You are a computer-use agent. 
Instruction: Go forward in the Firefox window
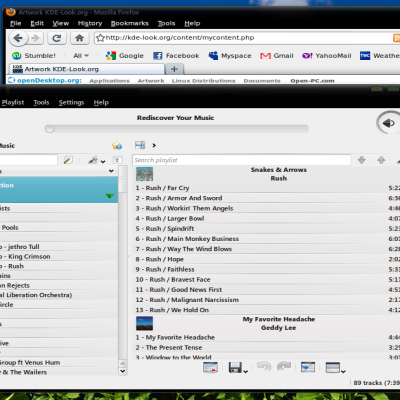[35, 38]
